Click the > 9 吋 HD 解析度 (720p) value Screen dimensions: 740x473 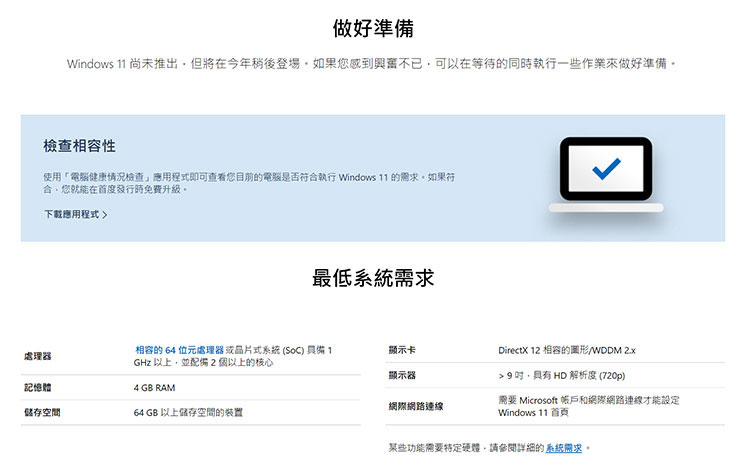click(562, 375)
